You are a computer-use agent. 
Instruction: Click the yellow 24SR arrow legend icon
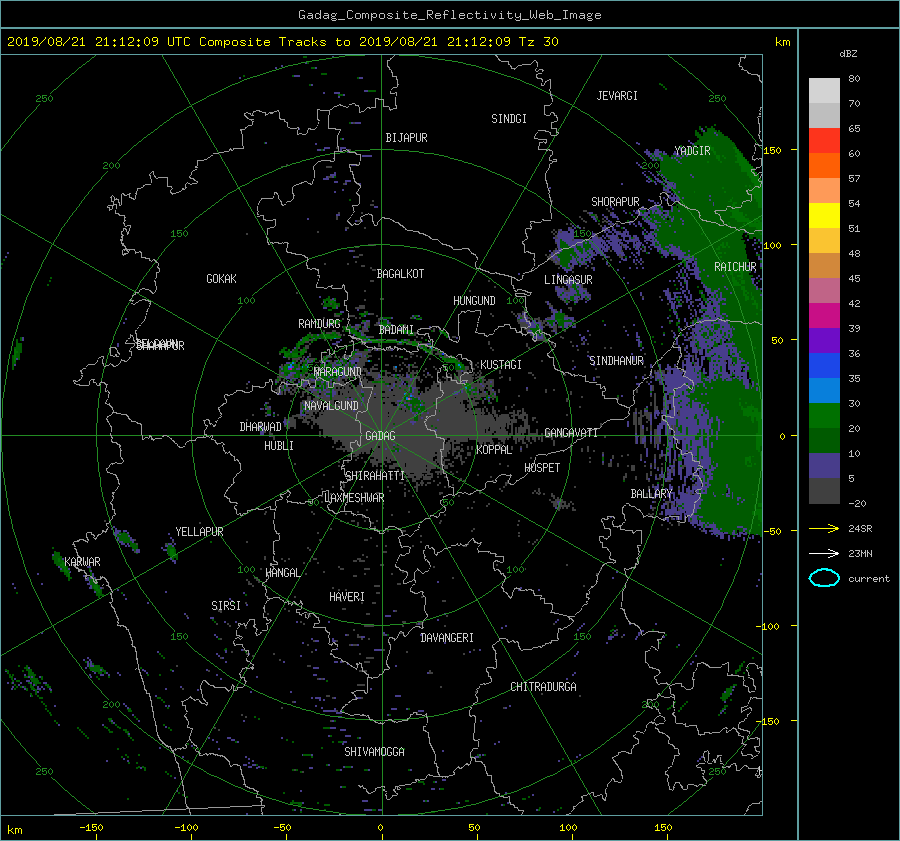(824, 528)
